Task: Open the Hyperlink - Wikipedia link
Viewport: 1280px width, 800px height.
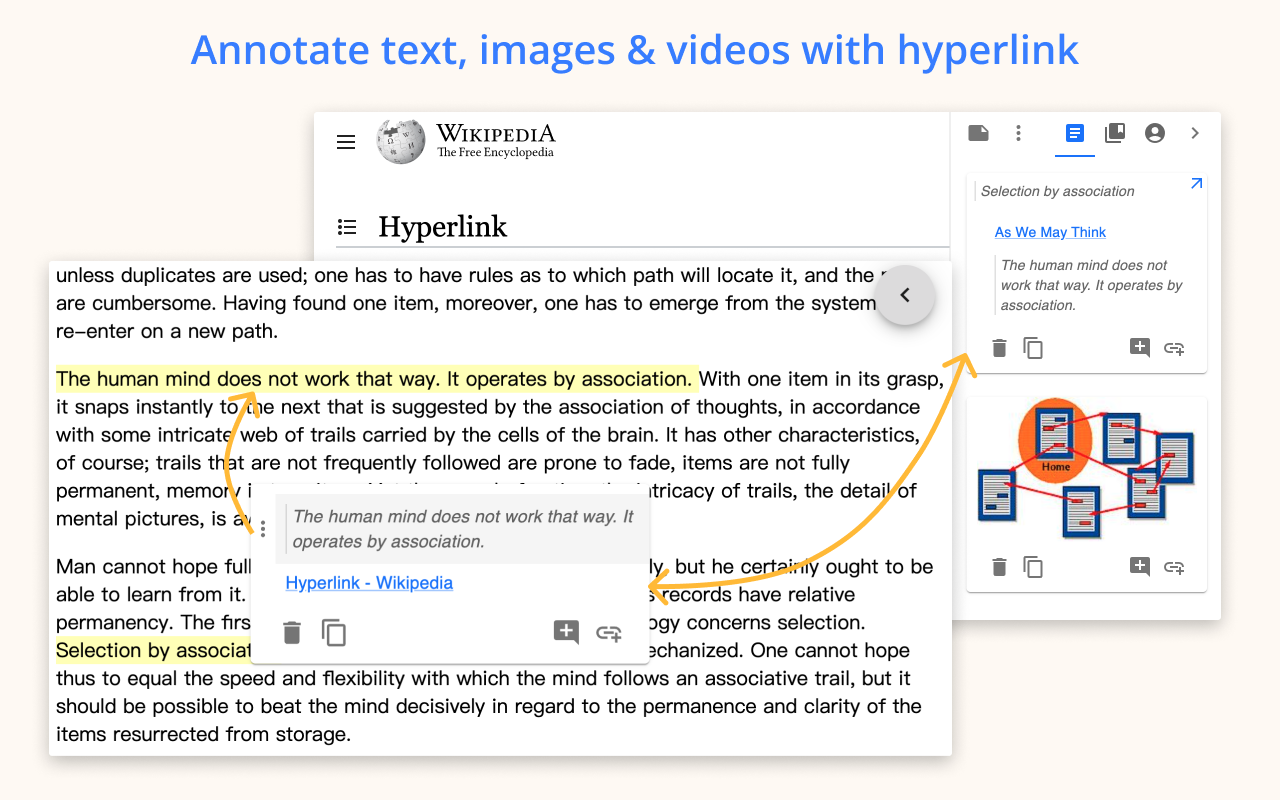Action: (x=369, y=582)
